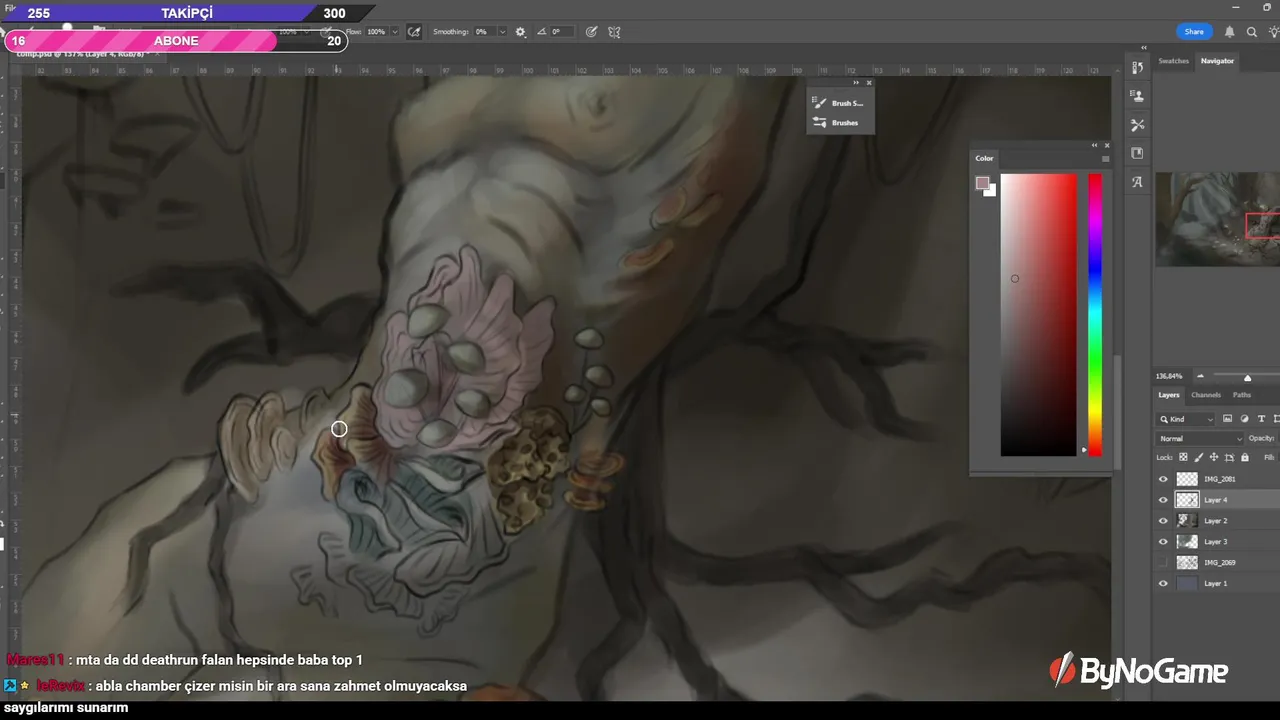Screen dimensions: 1280x720
Task: Switch to the Paths tab
Action: point(1242,395)
